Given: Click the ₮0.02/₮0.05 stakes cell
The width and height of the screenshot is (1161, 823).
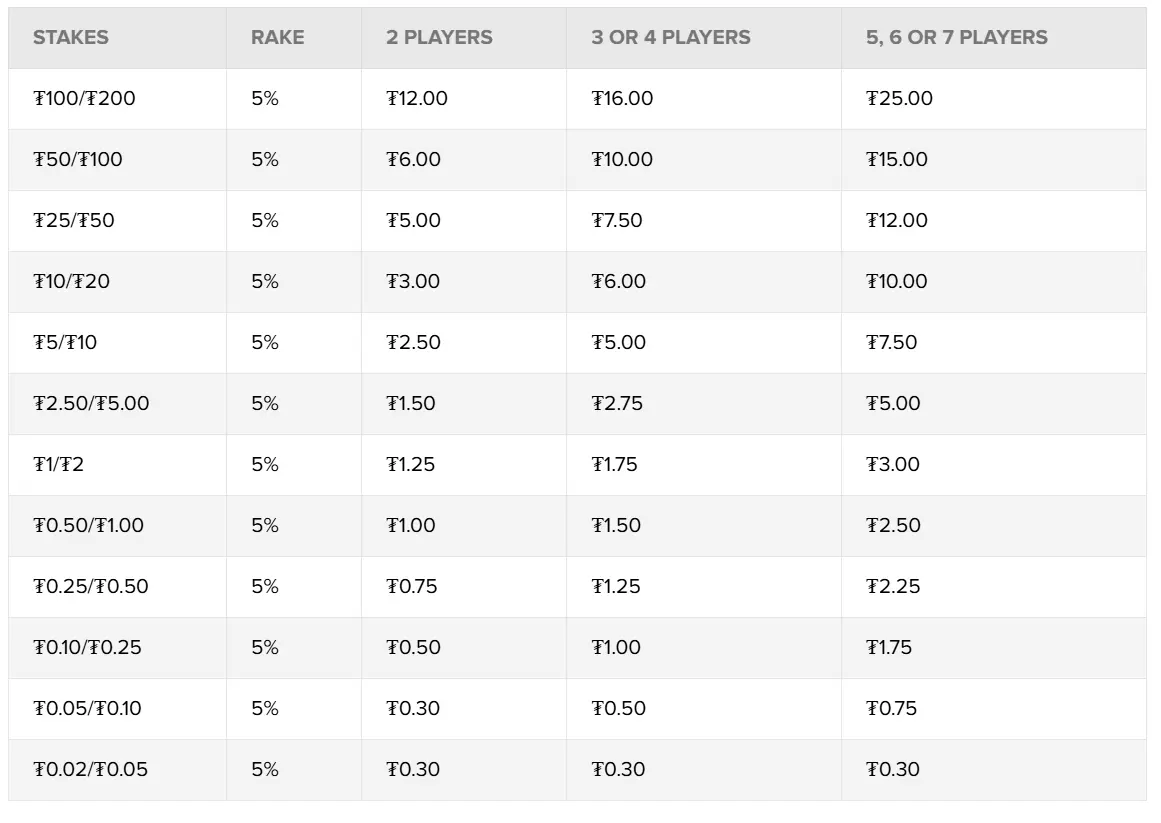Looking at the screenshot, I should point(91,770).
